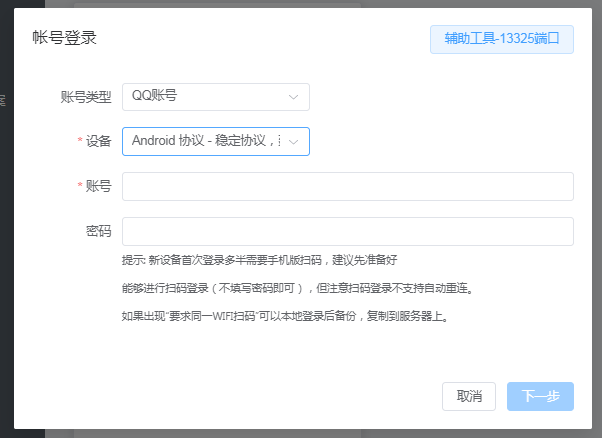This screenshot has height=438, width=602.
Task: Focus the 密码 input field
Action: click(x=347, y=232)
